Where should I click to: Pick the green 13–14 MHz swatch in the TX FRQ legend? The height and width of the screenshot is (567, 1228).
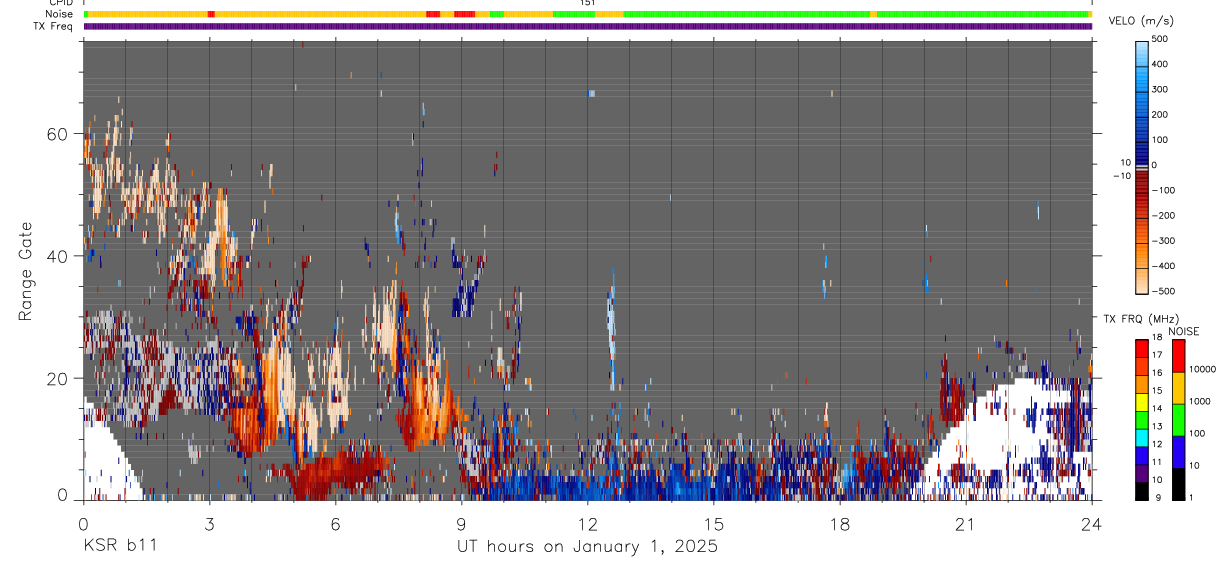[1142, 418]
